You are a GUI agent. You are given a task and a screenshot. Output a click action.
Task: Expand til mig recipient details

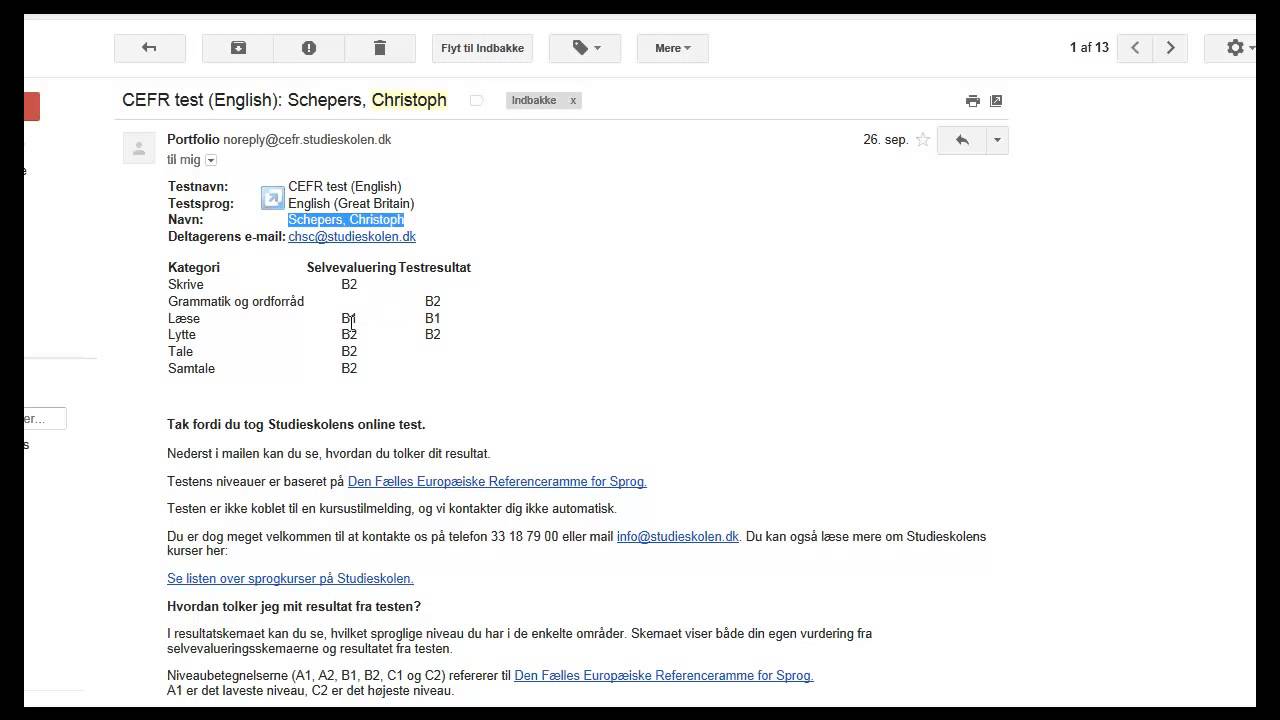click(211, 160)
